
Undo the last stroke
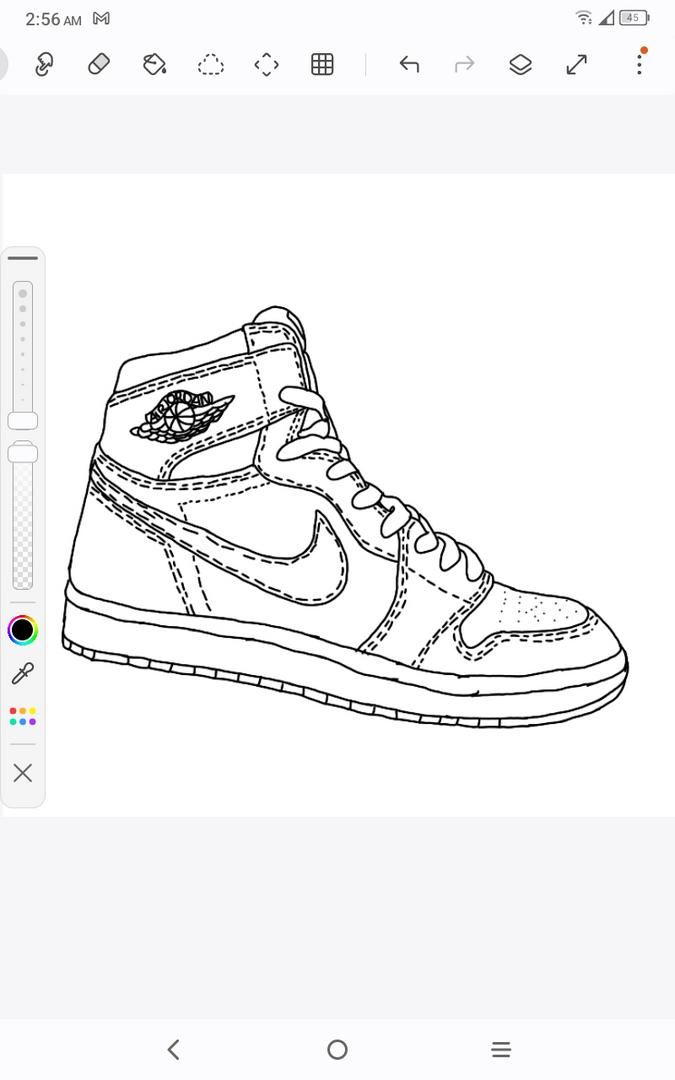409,64
